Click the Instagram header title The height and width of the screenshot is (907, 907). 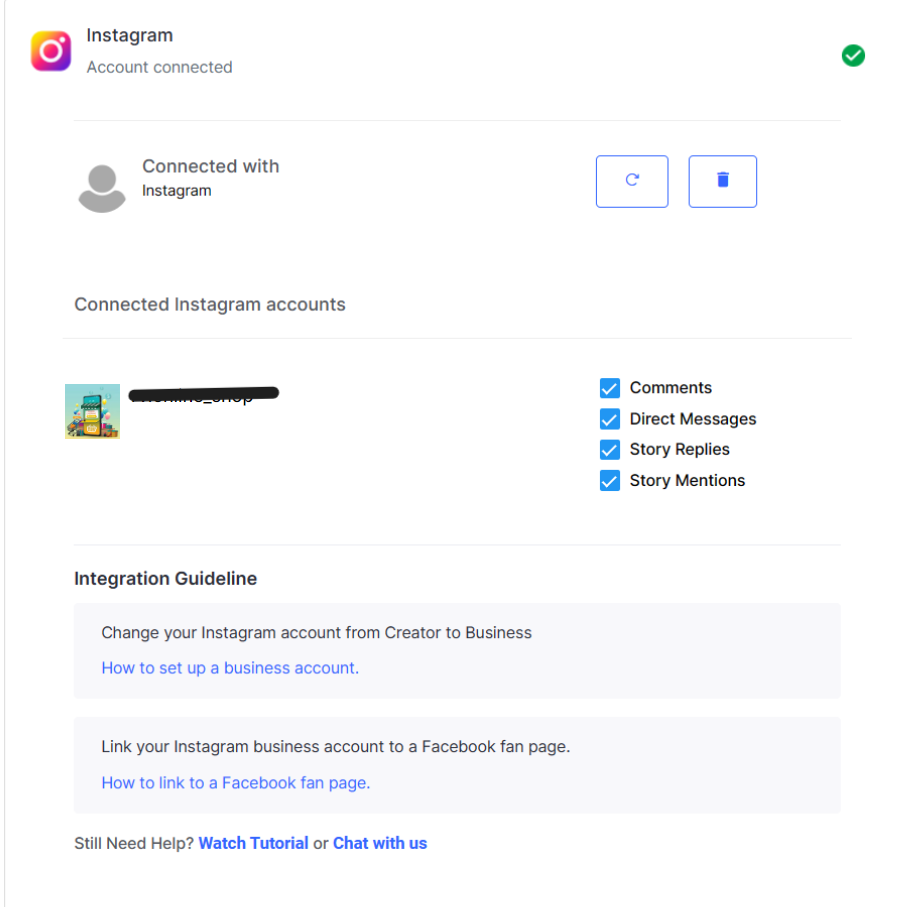[x=130, y=35]
